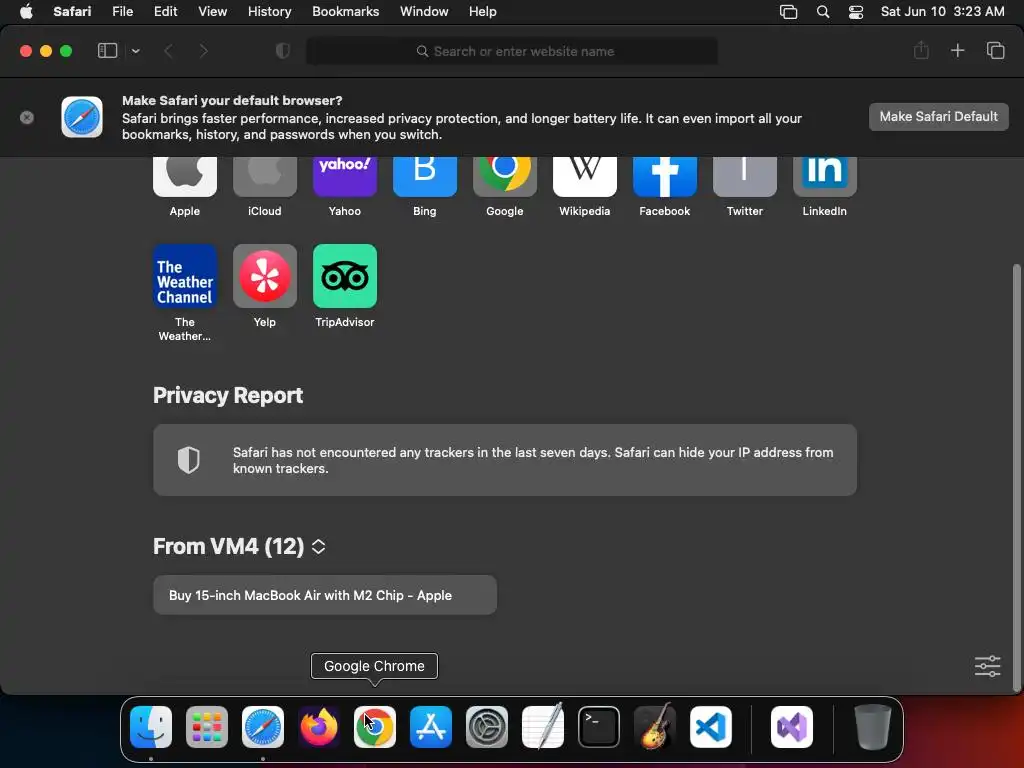The image size is (1024, 768).
Task: Open the Yahoo favorite icon
Action: point(345,176)
